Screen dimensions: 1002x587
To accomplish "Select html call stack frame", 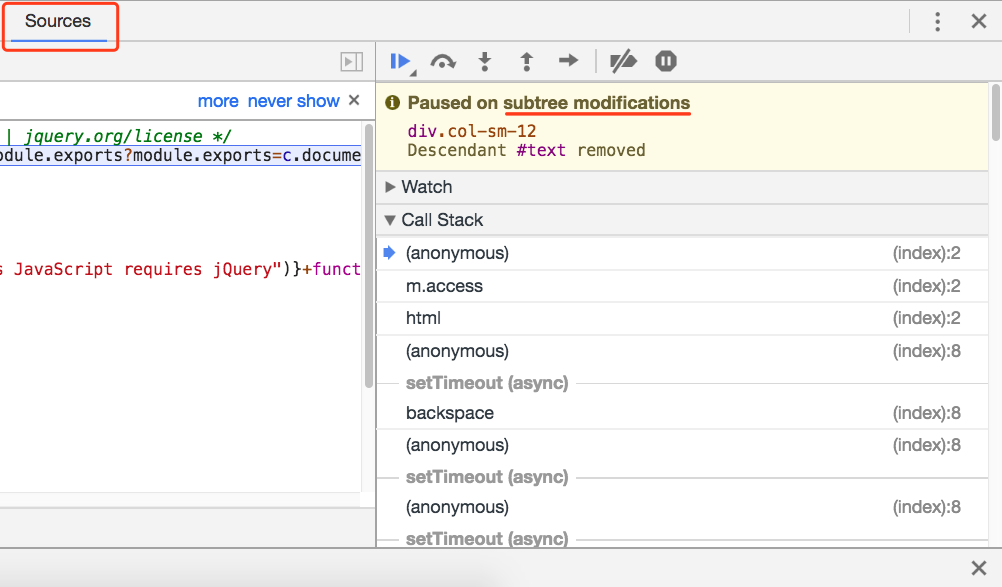I will pyautogui.click(x=423, y=318).
